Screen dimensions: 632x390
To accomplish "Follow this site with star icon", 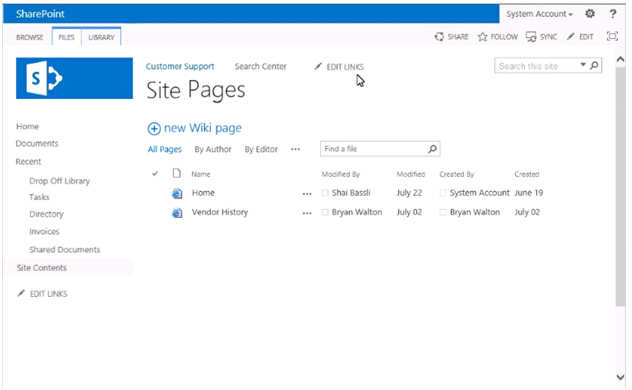I will [482, 37].
